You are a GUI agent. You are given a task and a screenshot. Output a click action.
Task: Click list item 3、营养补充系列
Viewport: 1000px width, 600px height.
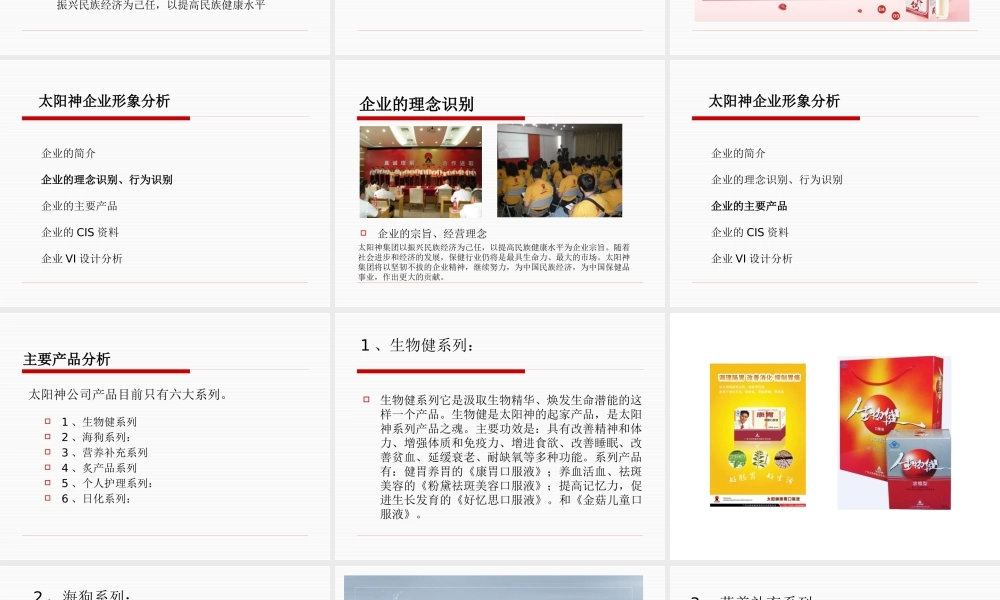[105, 452]
